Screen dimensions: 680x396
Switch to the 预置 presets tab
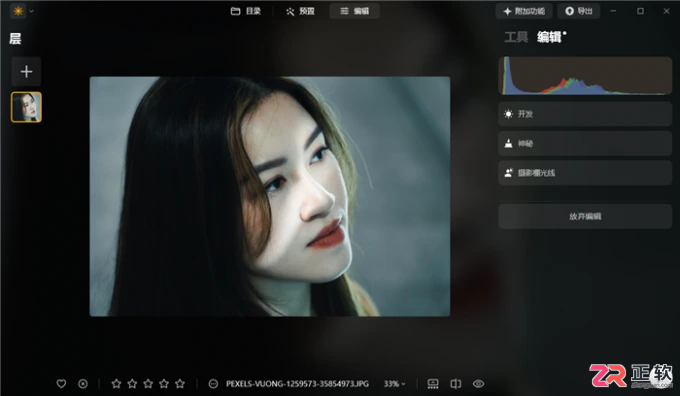click(x=300, y=11)
